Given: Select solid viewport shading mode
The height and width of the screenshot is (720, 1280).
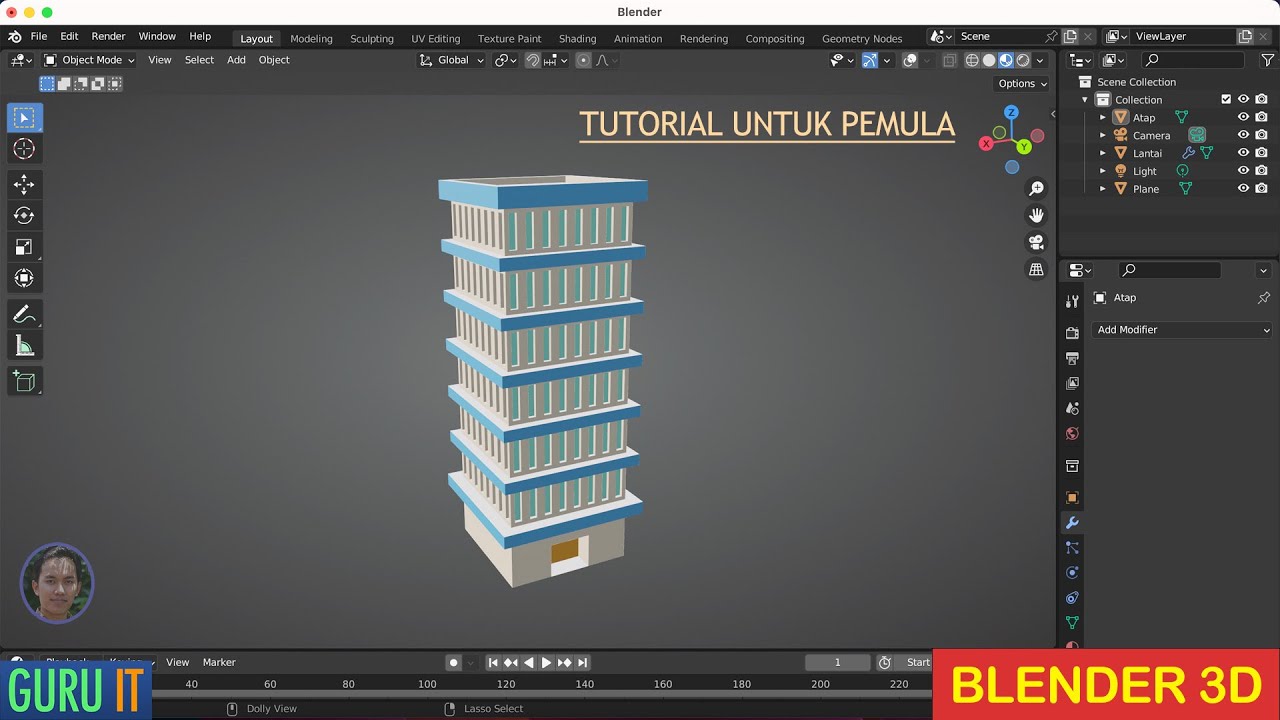Looking at the screenshot, I should tap(989, 60).
